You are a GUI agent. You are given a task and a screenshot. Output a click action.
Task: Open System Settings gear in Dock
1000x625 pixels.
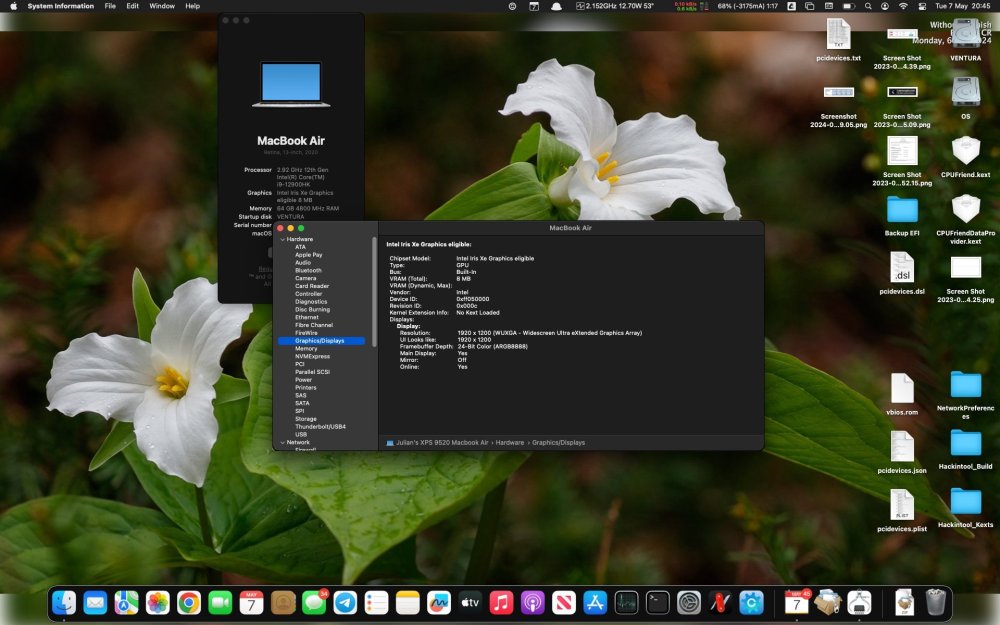(x=689, y=603)
